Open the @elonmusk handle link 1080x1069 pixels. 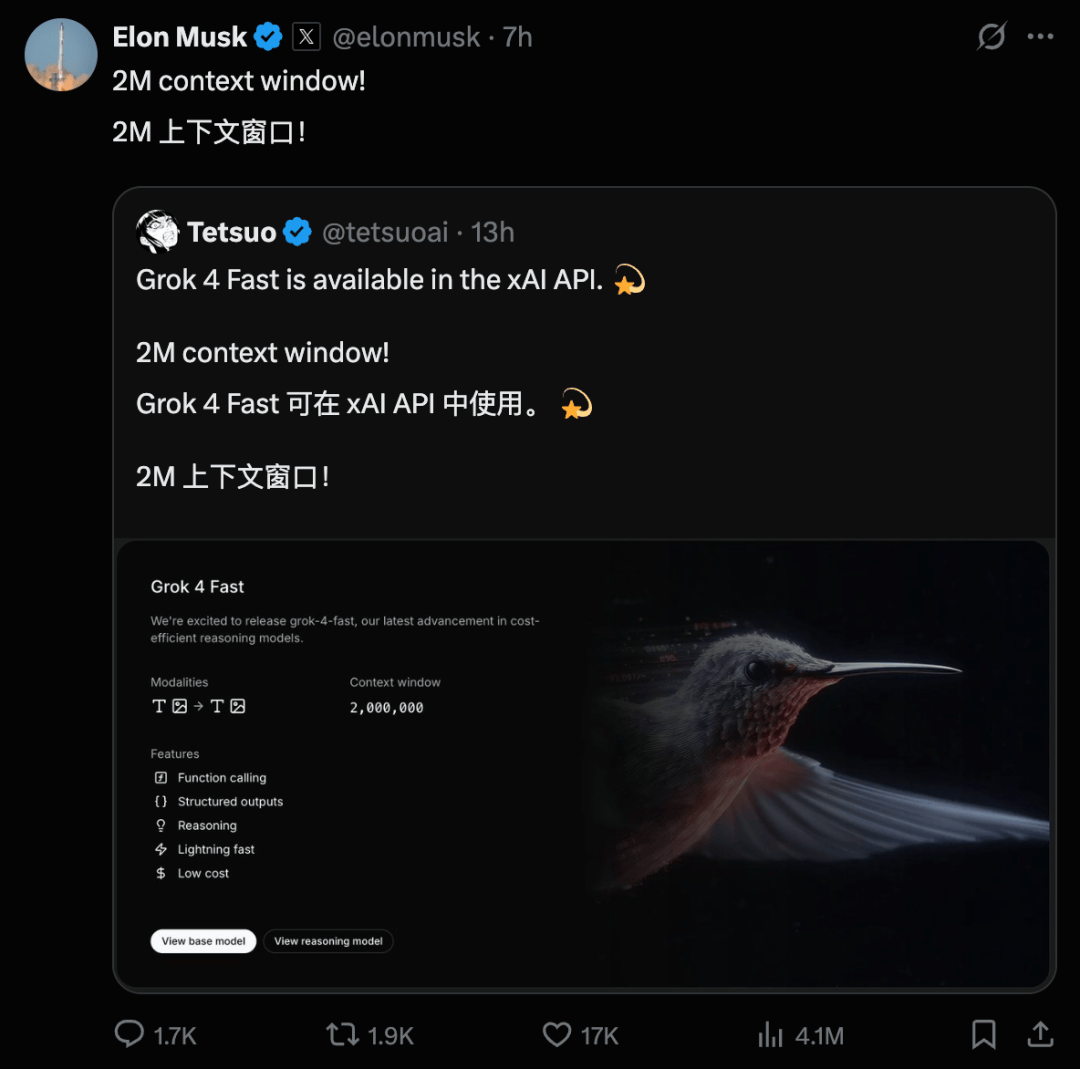pyautogui.click(x=406, y=37)
